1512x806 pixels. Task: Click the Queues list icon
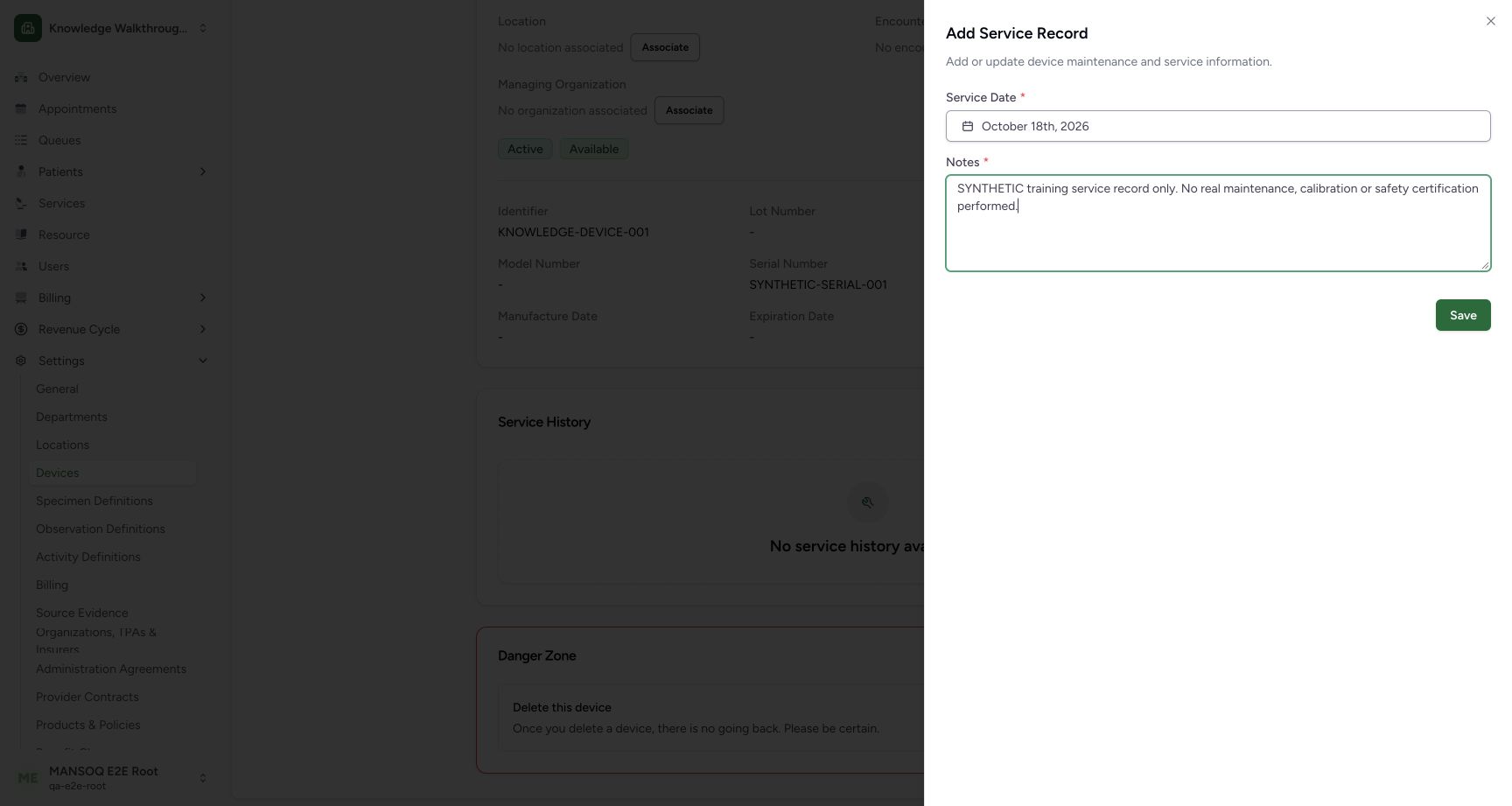(21, 140)
